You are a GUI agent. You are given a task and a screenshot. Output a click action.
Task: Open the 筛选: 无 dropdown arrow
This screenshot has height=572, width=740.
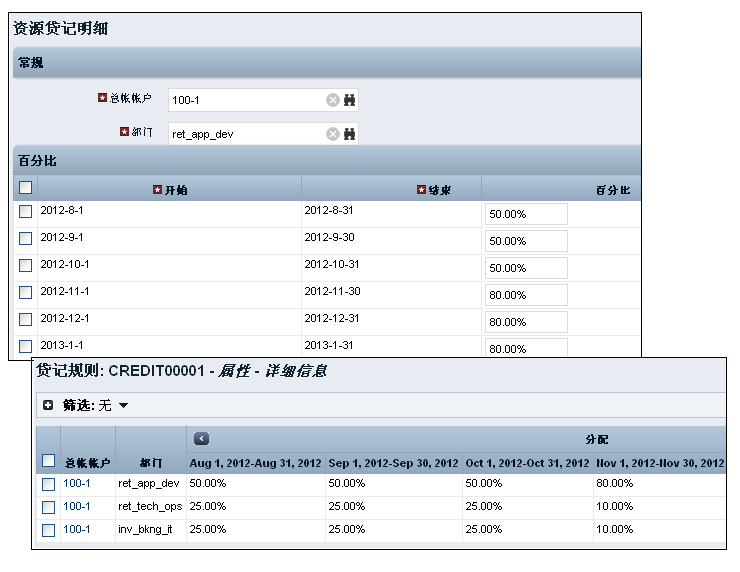pyautogui.click(x=123, y=405)
